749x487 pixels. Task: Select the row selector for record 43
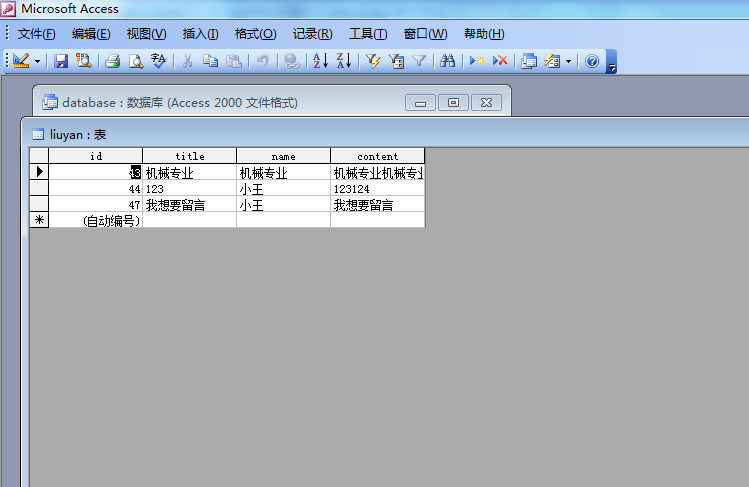(x=39, y=172)
